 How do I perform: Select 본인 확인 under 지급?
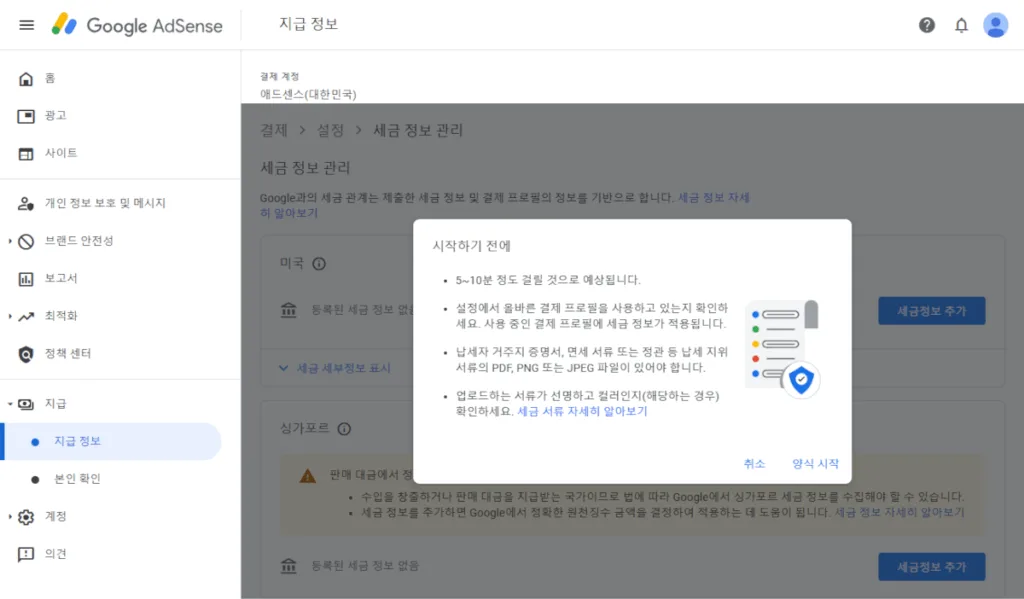[77, 478]
